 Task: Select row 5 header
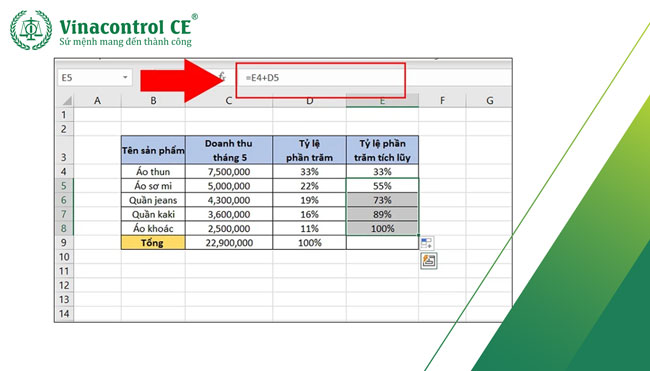tap(64, 186)
